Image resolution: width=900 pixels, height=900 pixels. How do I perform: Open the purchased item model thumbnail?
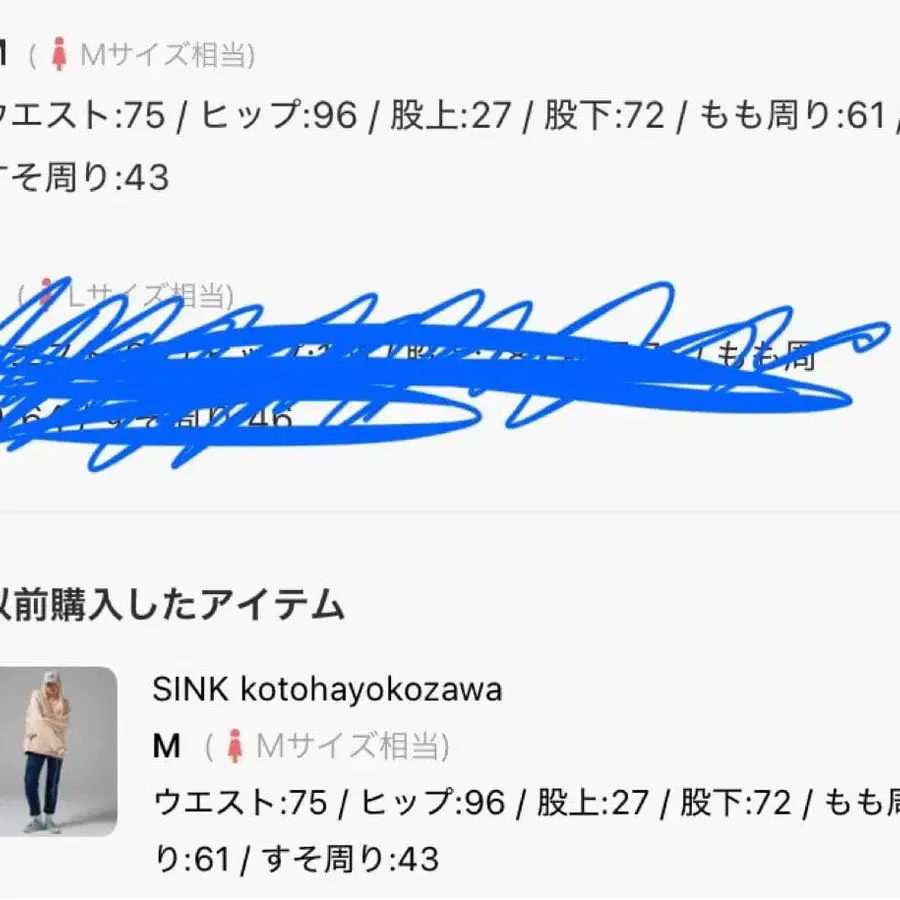pyautogui.click(x=58, y=751)
